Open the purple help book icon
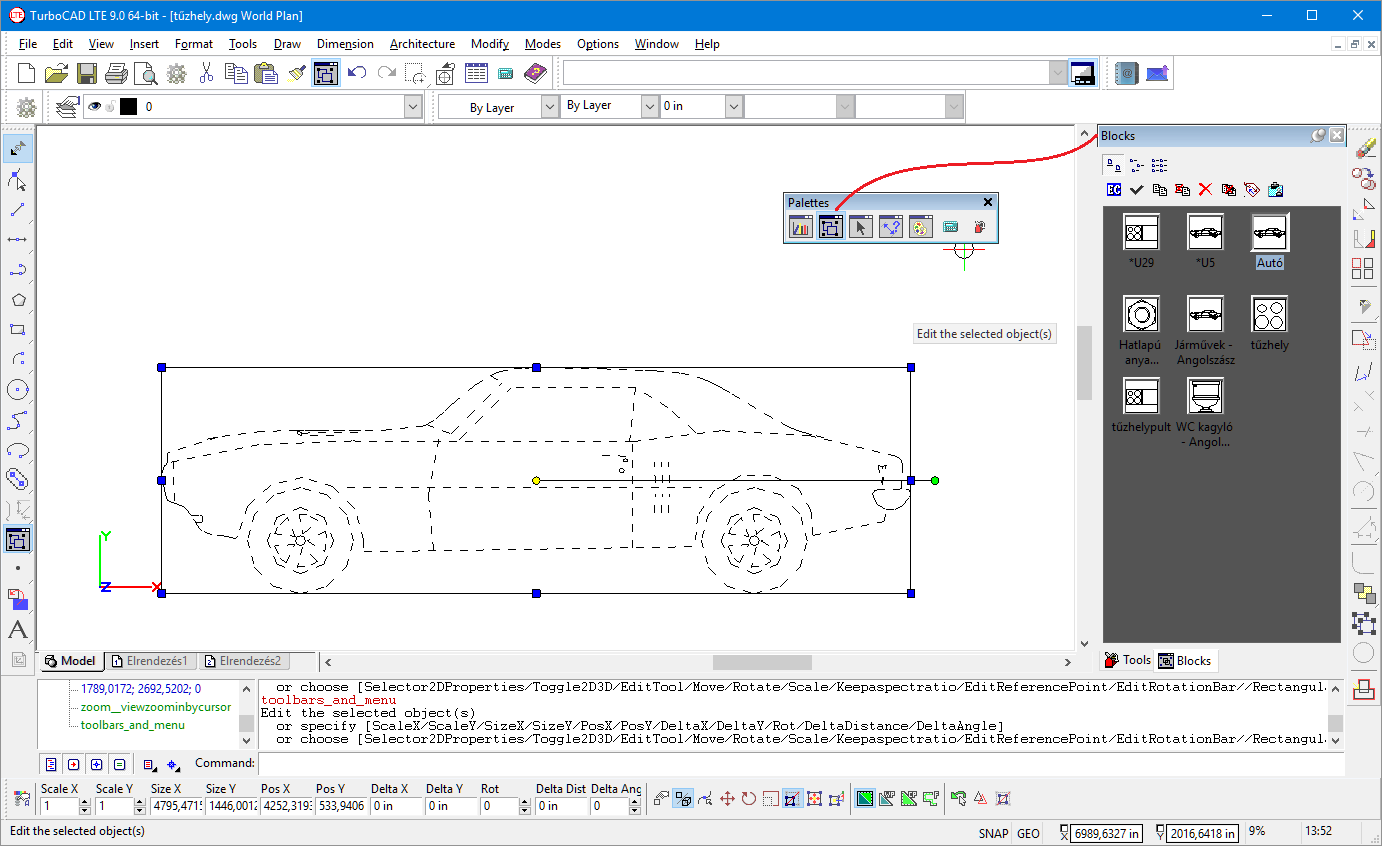Screen dimensions: 1384x847 [536, 73]
